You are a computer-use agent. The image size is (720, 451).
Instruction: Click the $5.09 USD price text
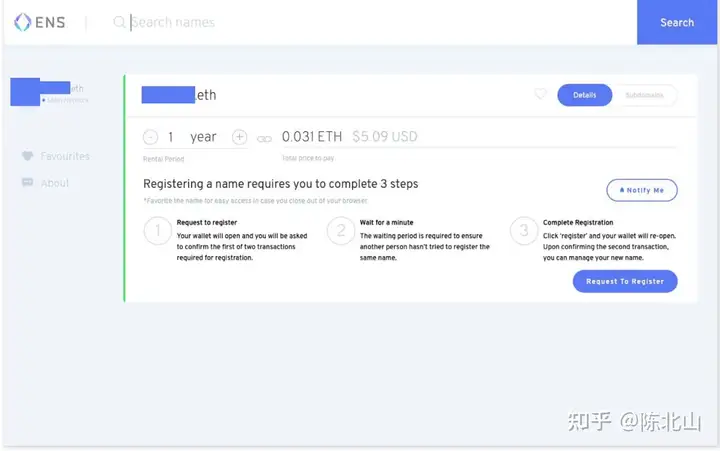[x=385, y=136]
